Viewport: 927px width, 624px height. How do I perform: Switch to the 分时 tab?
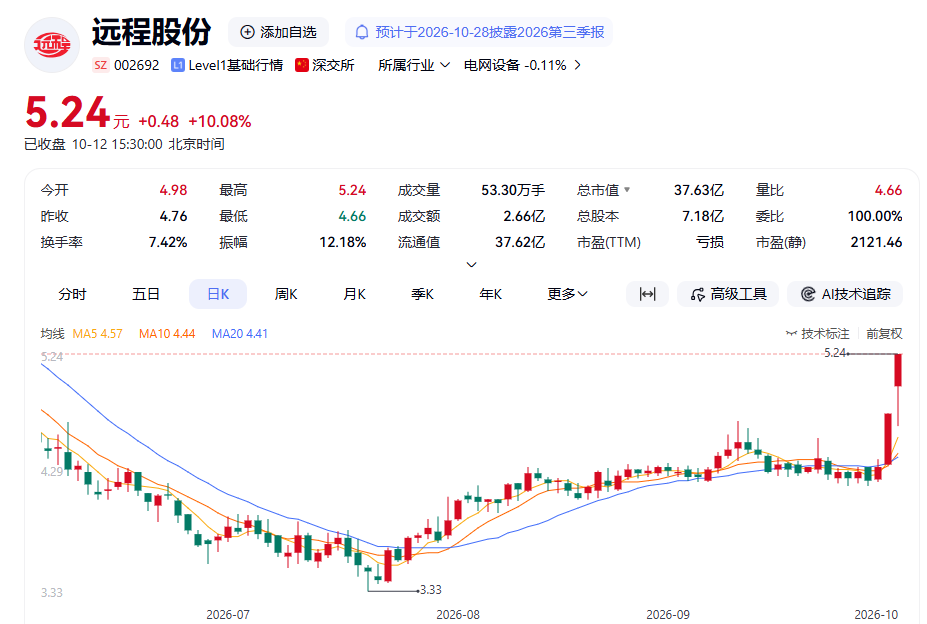coord(72,294)
